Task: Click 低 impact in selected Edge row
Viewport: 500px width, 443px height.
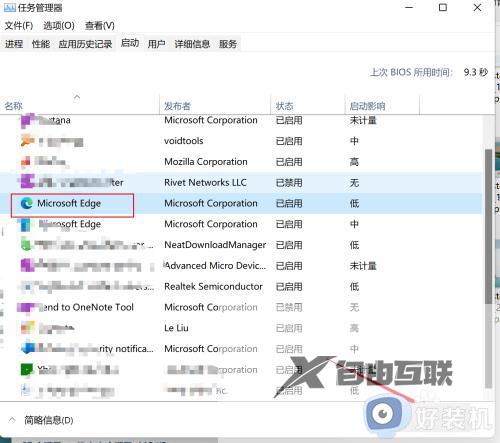Action: [x=354, y=203]
